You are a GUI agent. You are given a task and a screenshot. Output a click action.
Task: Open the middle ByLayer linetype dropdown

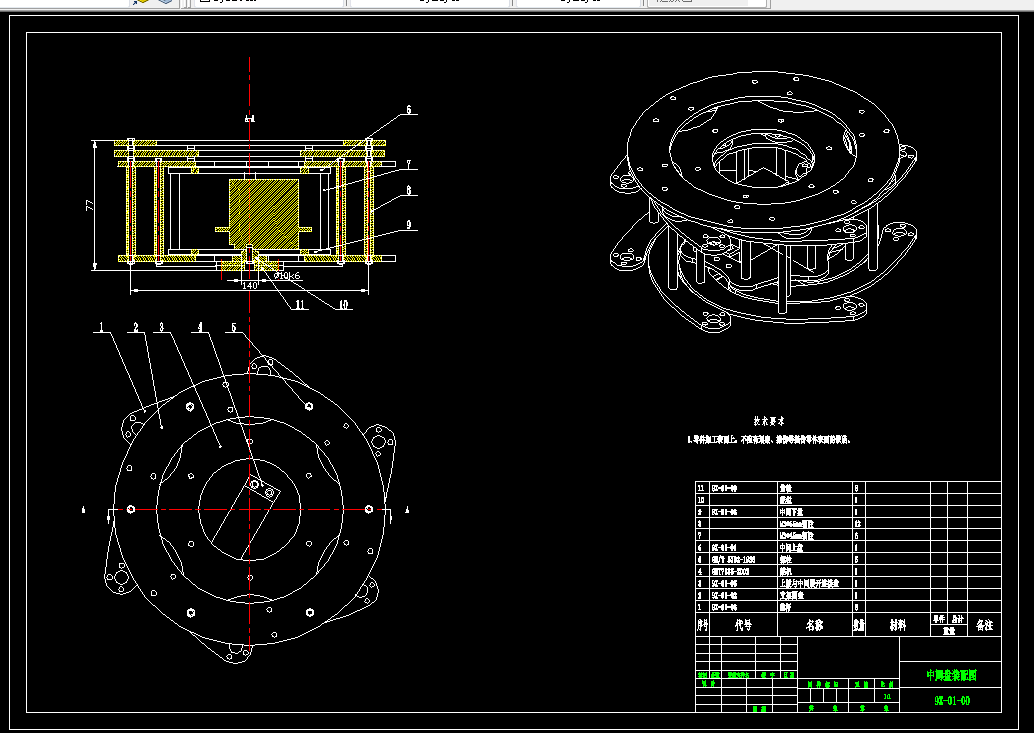pyautogui.click(x=430, y=2)
